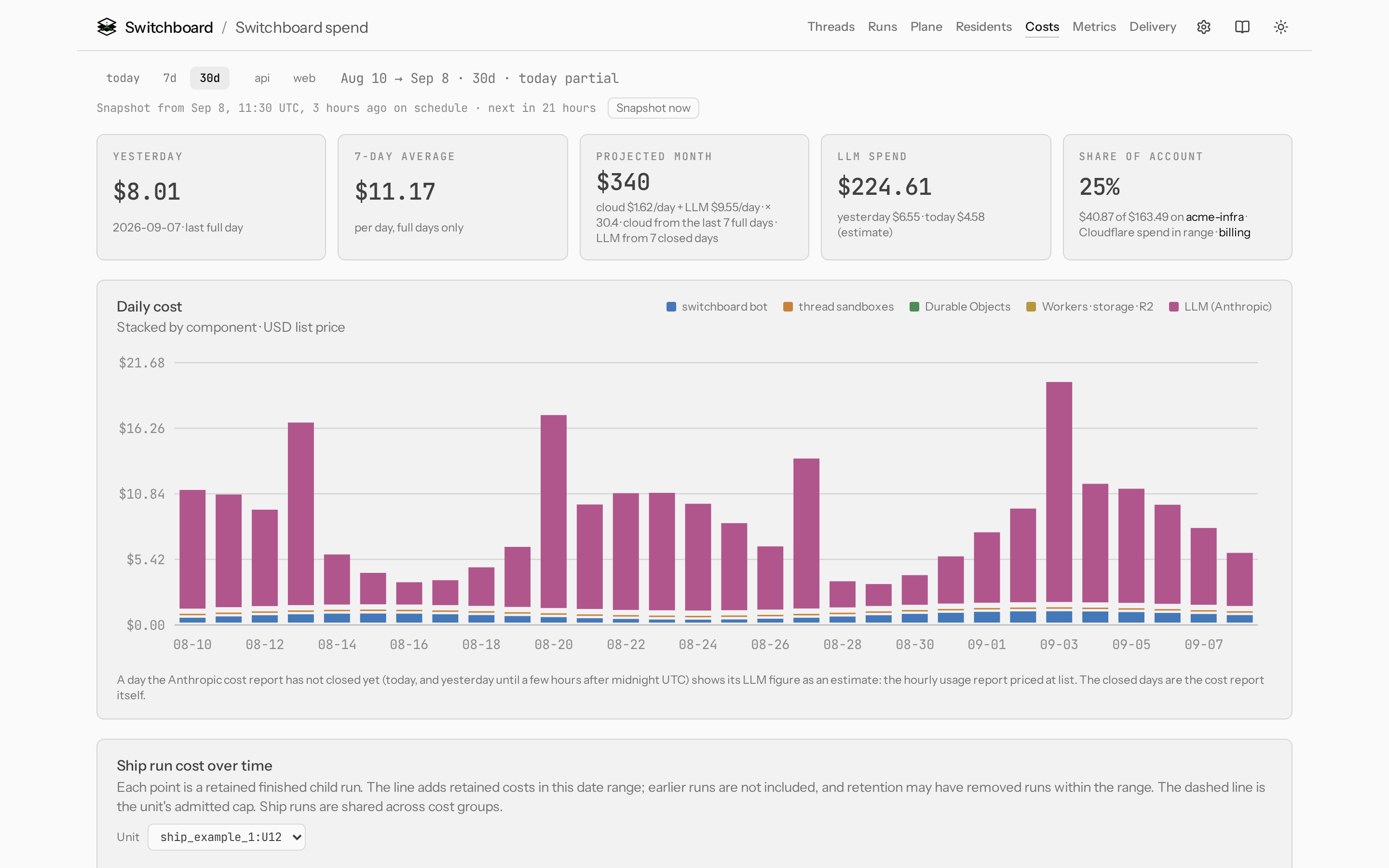Click the thread sandboxes orange legend swatch
This screenshot has height=868, width=1389.
point(788,307)
